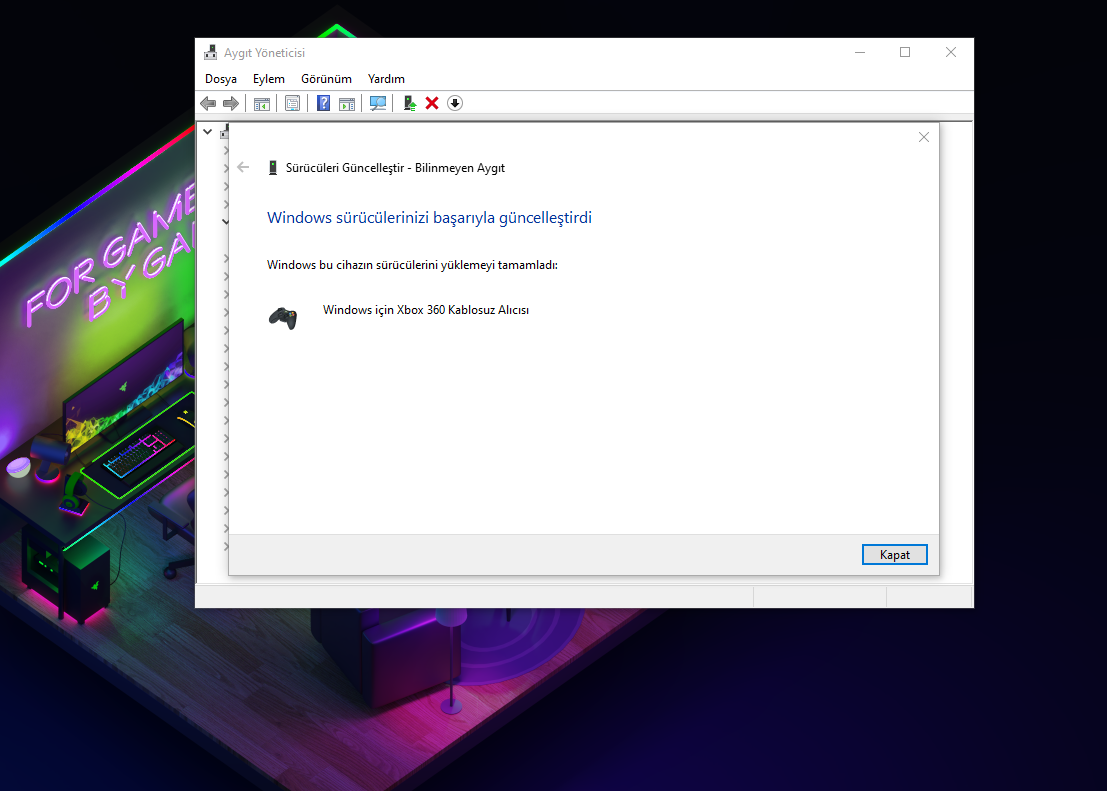Toggle the console tree show/hide toolbar icon
Image resolution: width=1107 pixels, height=791 pixels.
click(x=262, y=103)
